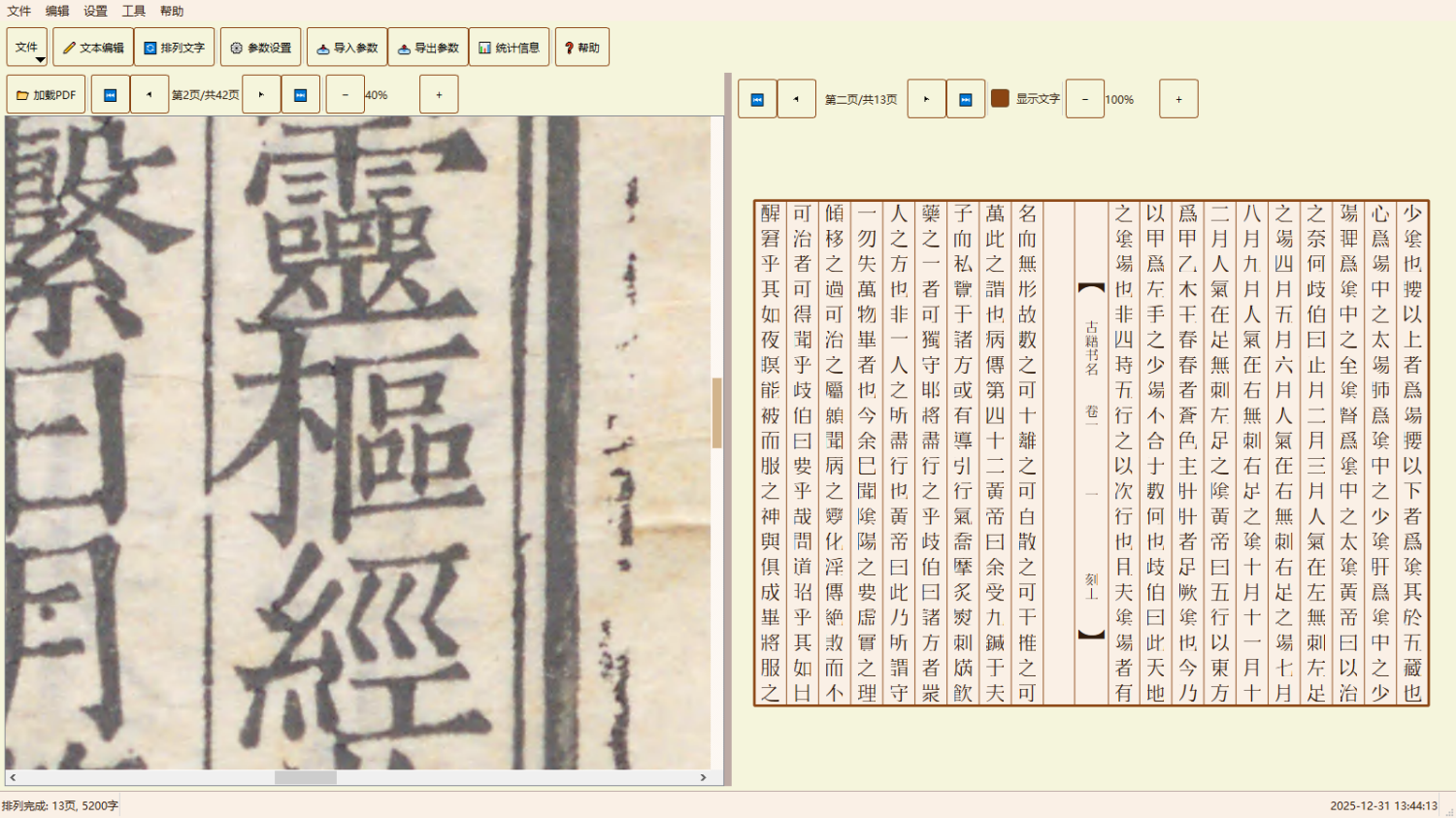Click the 帮助 help toolbar button
Viewport: 1456px width, 818px height.
[x=581, y=48]
